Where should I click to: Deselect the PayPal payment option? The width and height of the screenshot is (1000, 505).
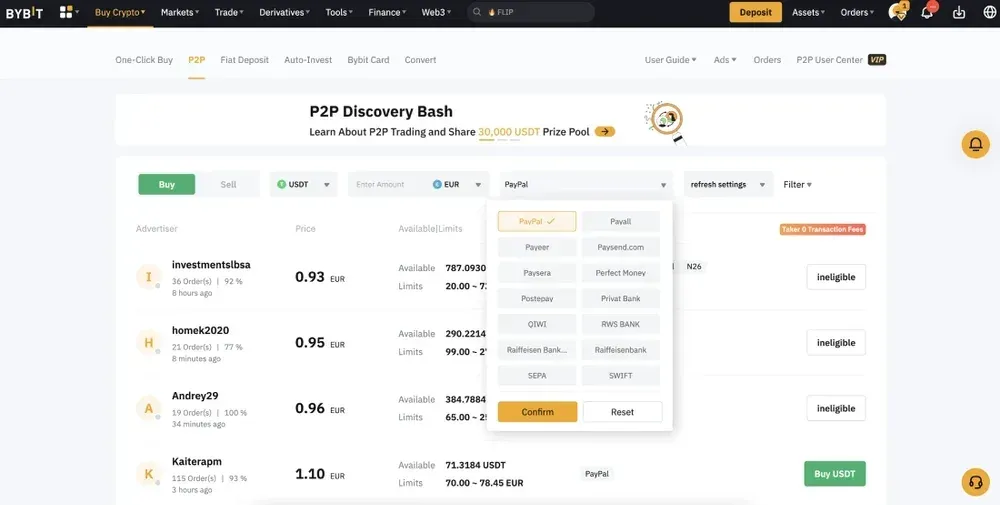[x=537, y=221]
